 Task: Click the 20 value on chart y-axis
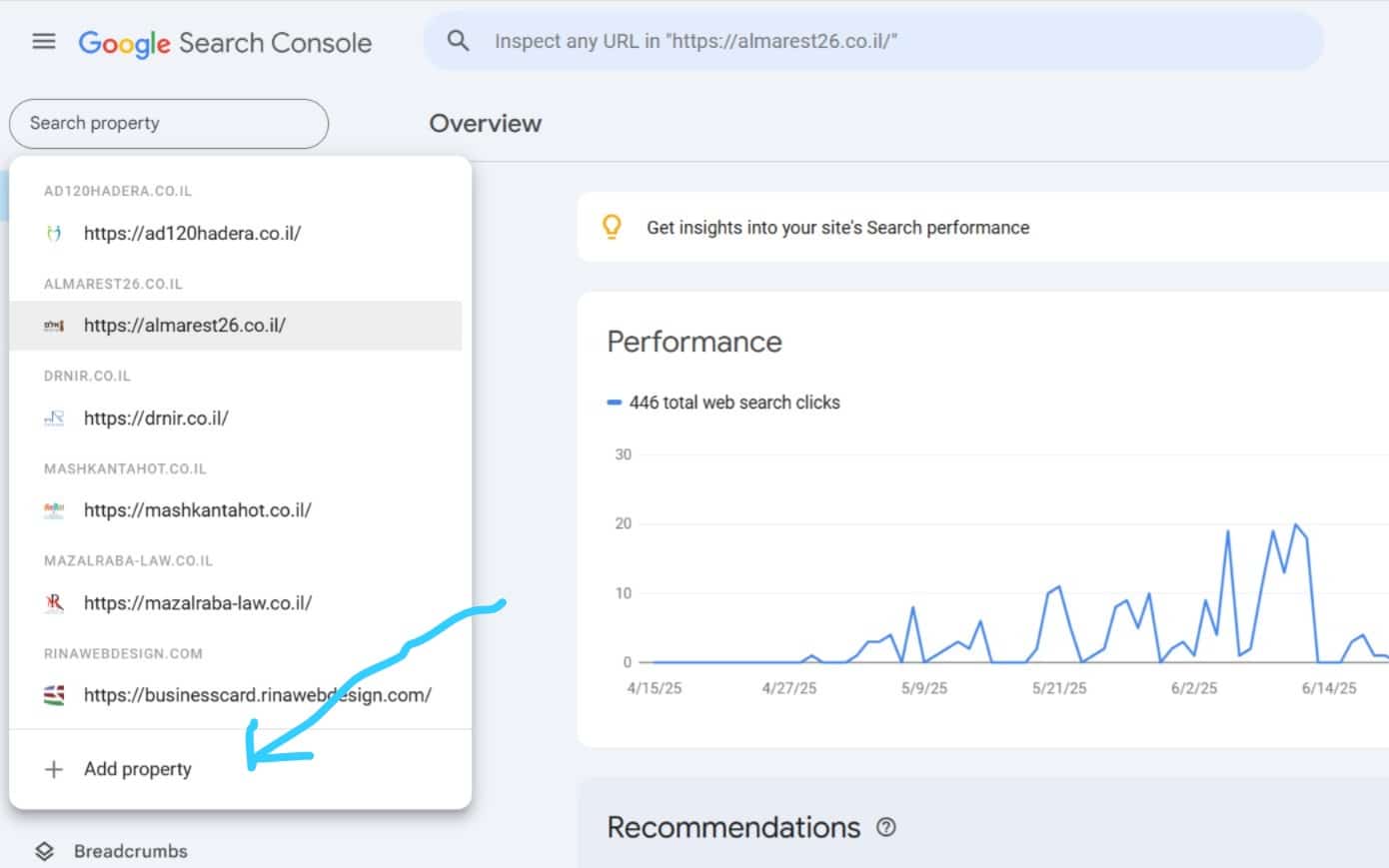coord(624,523)
